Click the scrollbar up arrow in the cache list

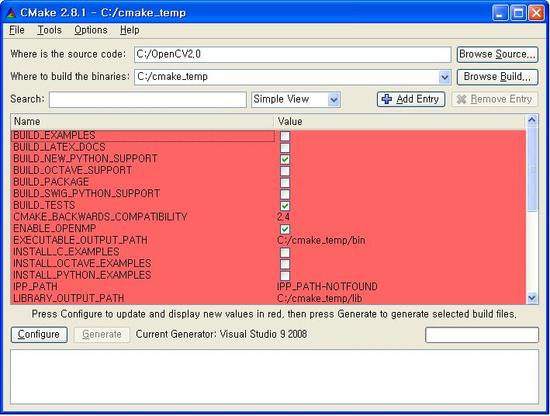point(532,121)
